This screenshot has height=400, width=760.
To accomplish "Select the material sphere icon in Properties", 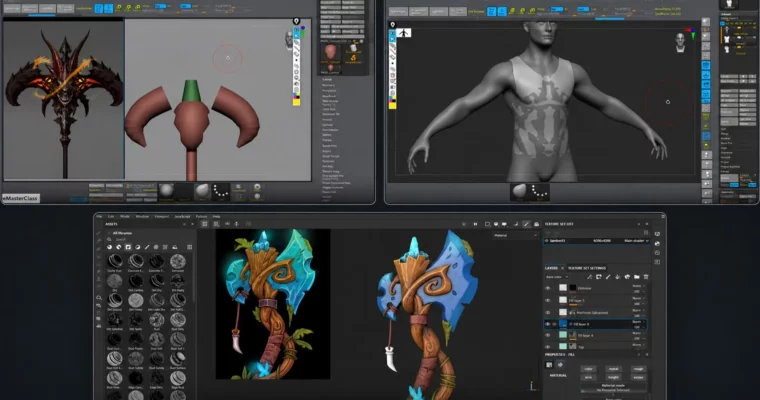I will pyautogui.click(x=560, y=365).
